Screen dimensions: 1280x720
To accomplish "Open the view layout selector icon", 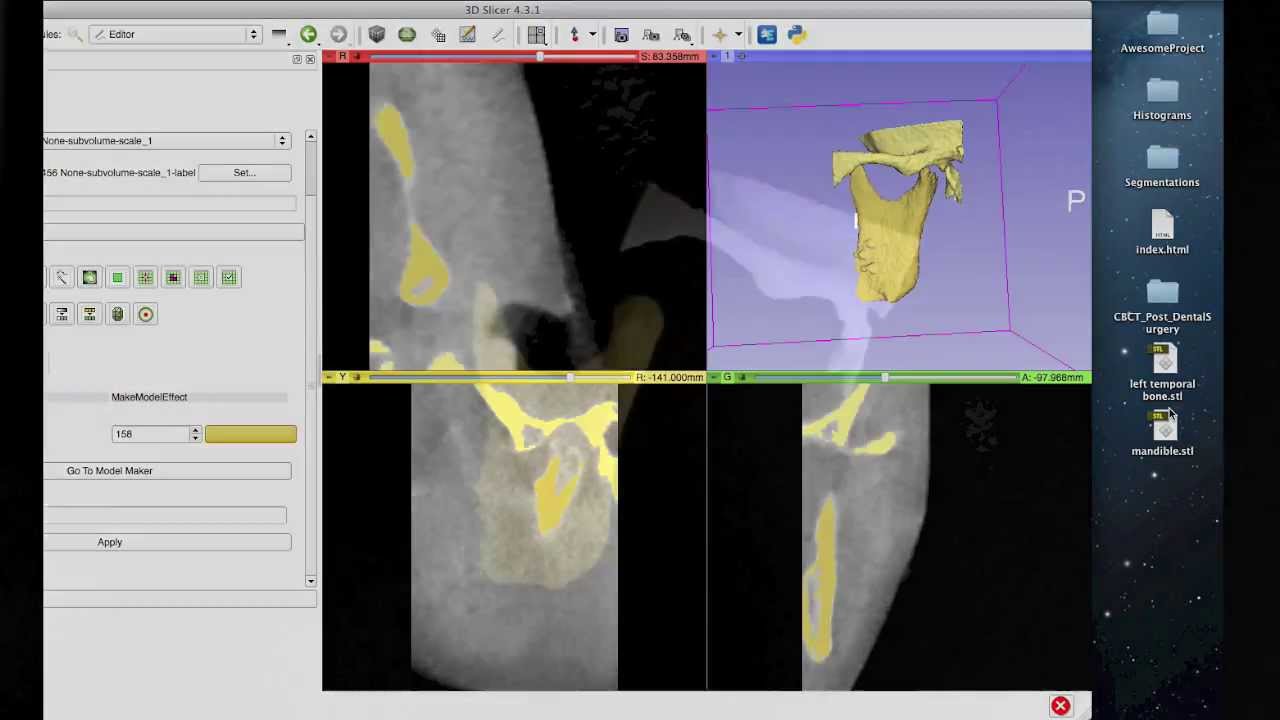I will click(536, 35).
